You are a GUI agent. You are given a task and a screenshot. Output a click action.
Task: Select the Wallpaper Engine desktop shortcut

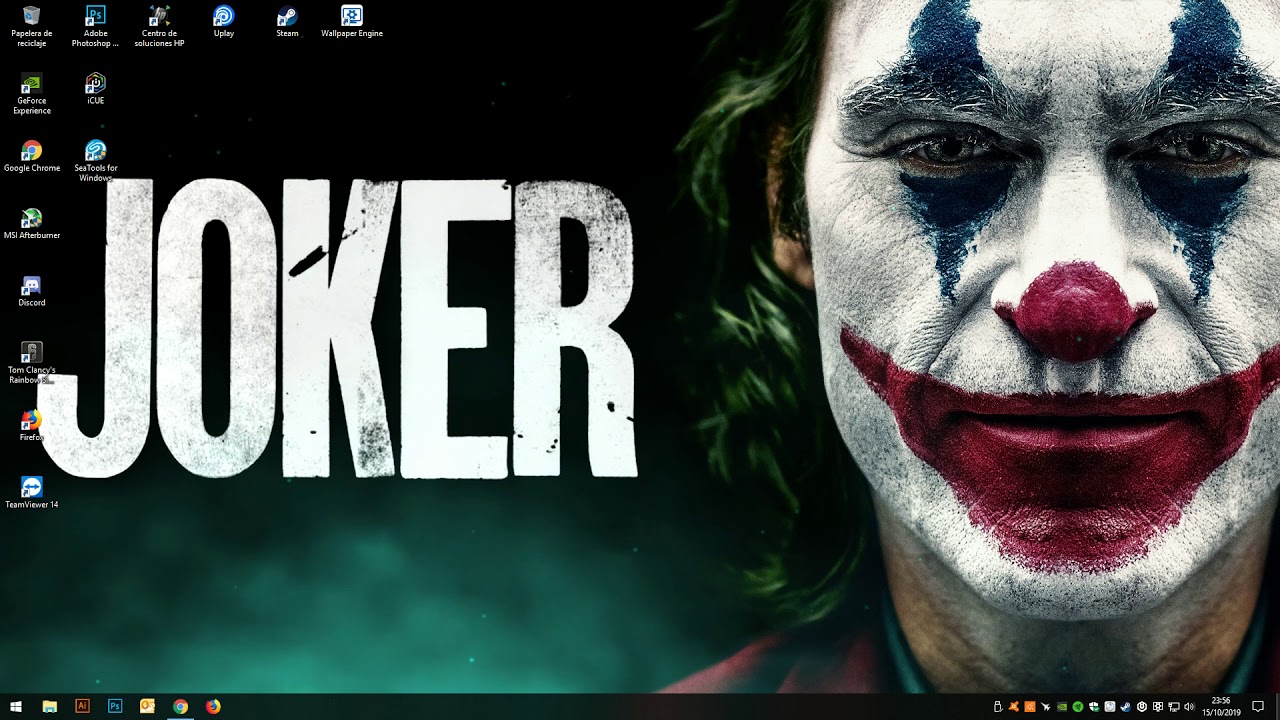click(x=352, y=22)
